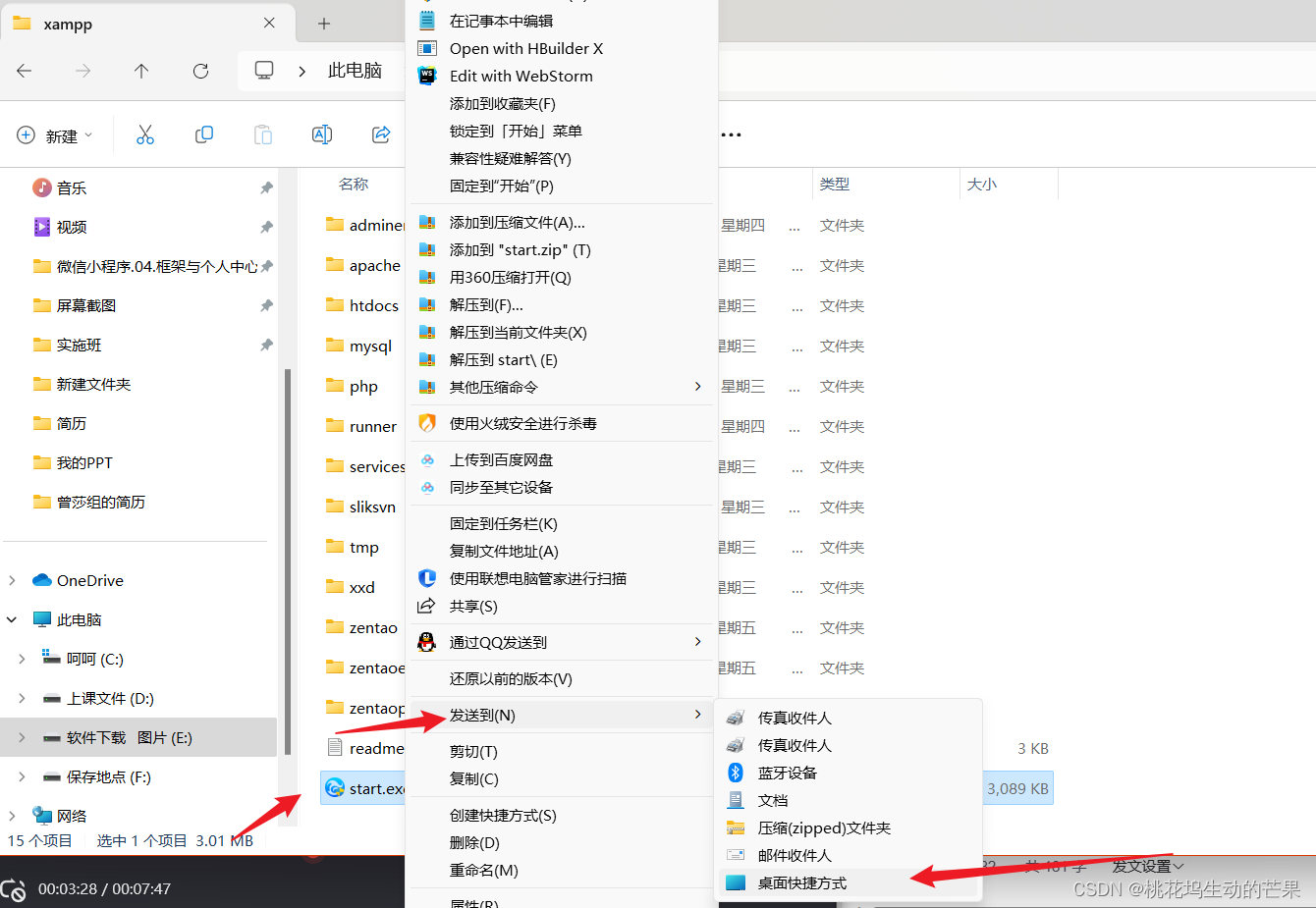Collapse the 此电脑 tree node
Screen dimensions: 1316x908
coord(12,619)
